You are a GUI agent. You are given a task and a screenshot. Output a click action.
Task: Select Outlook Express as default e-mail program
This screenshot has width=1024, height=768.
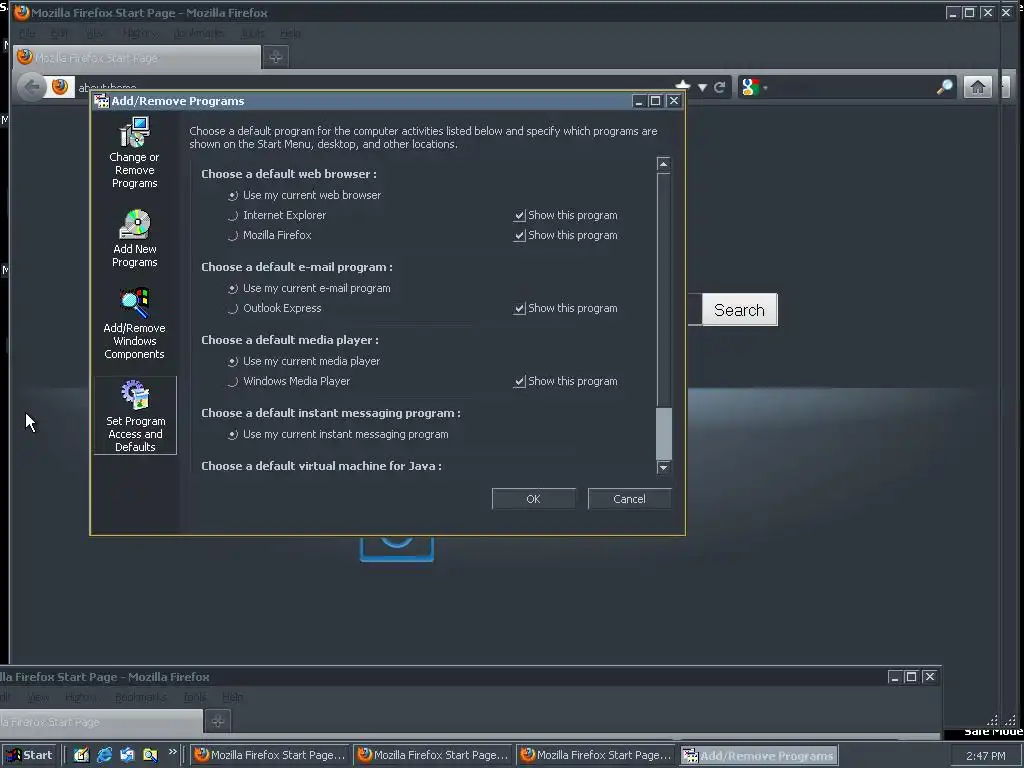pos(274,308)
